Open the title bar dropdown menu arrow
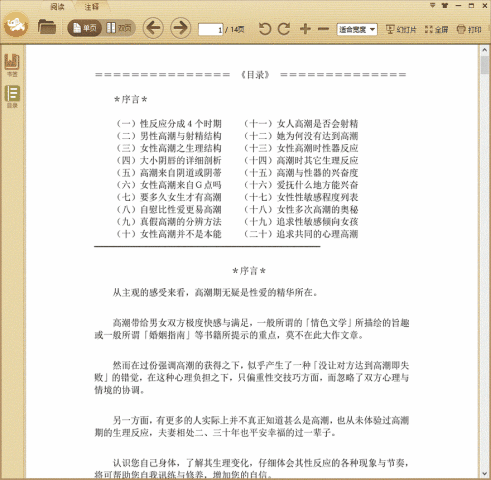This screenshot has height=480, width=491. (432, 5)
